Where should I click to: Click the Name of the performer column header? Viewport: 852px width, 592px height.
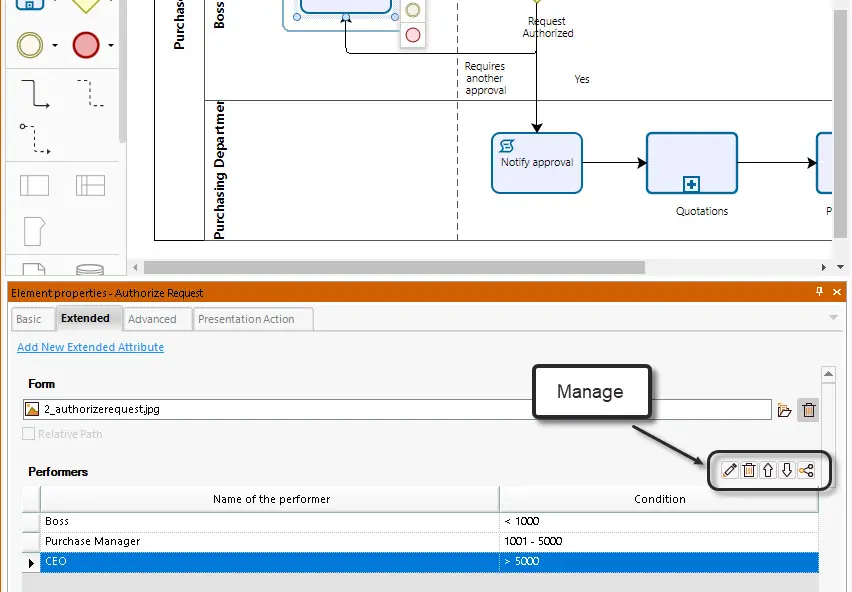pos(270,499)
